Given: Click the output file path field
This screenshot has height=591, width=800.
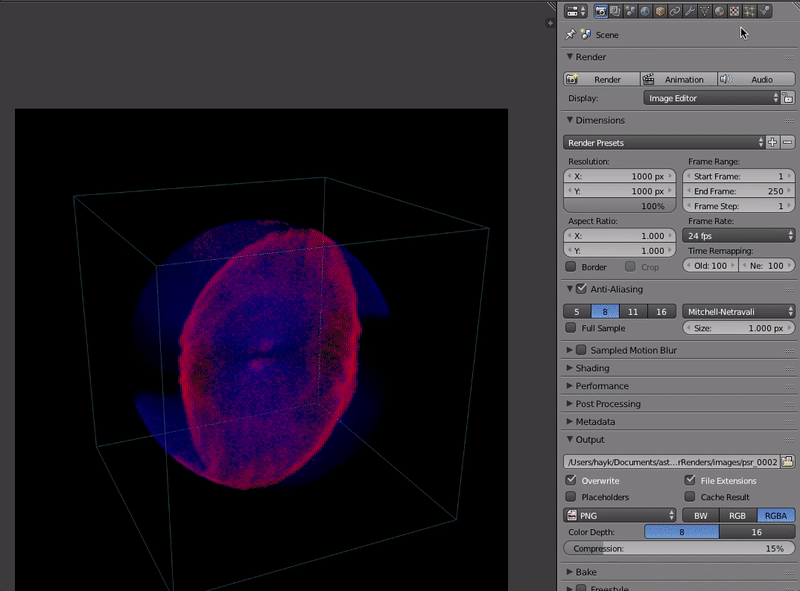Looking at the screenshot, I should pyautogui.click(x=671, y=462).
